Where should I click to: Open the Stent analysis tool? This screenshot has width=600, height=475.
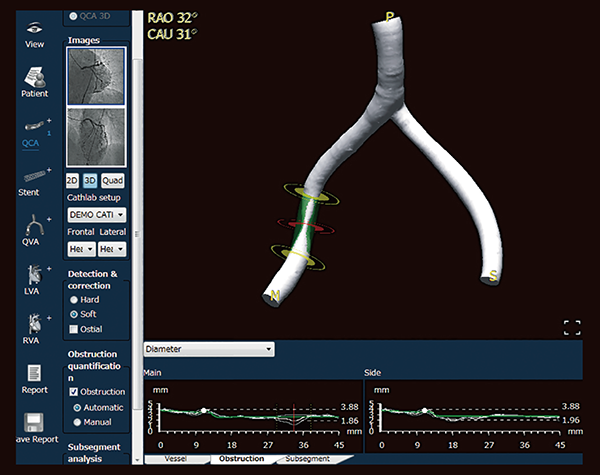pos(34,176)
